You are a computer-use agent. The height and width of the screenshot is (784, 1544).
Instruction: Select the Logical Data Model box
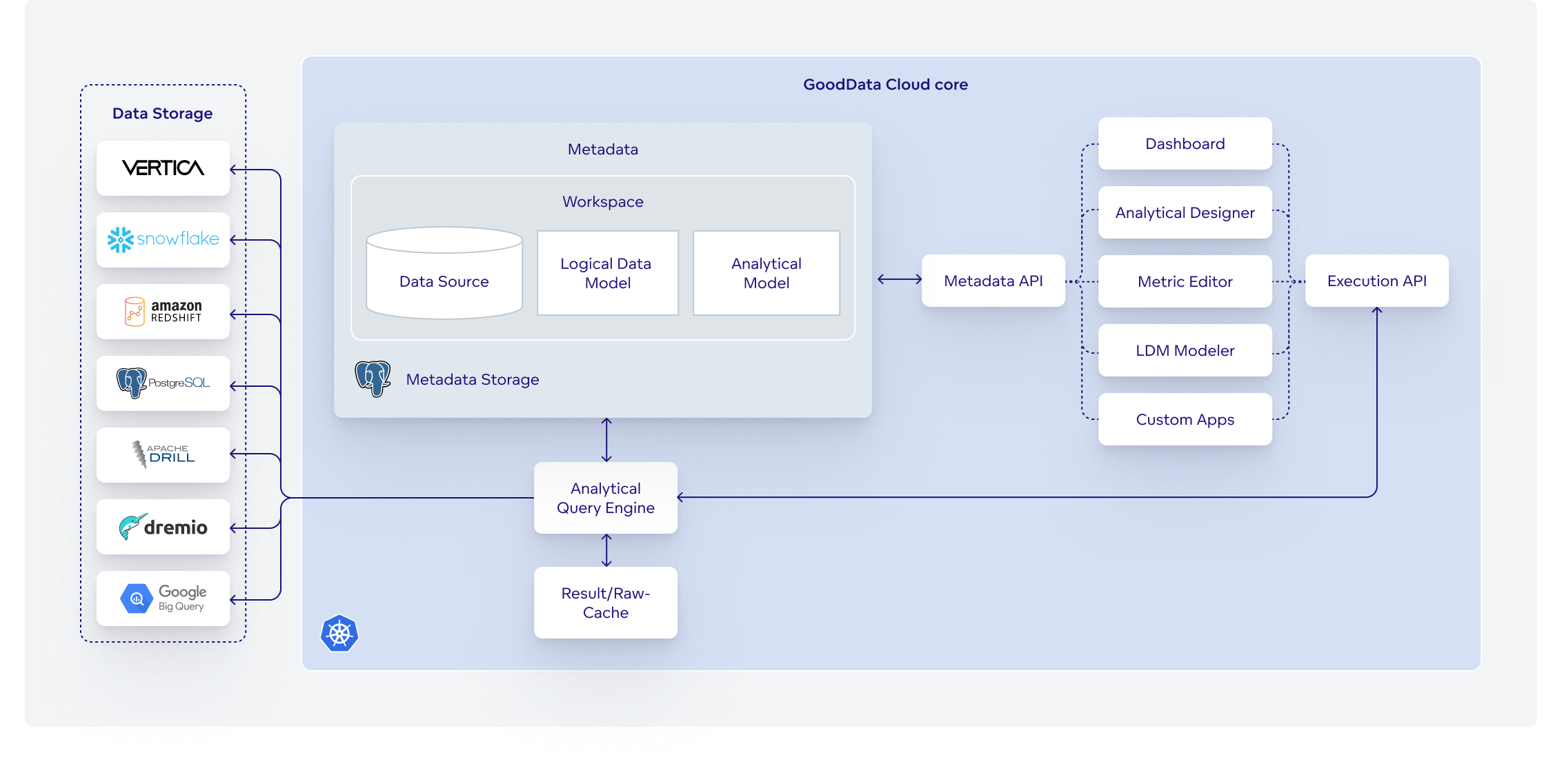(x=608, y=273)
